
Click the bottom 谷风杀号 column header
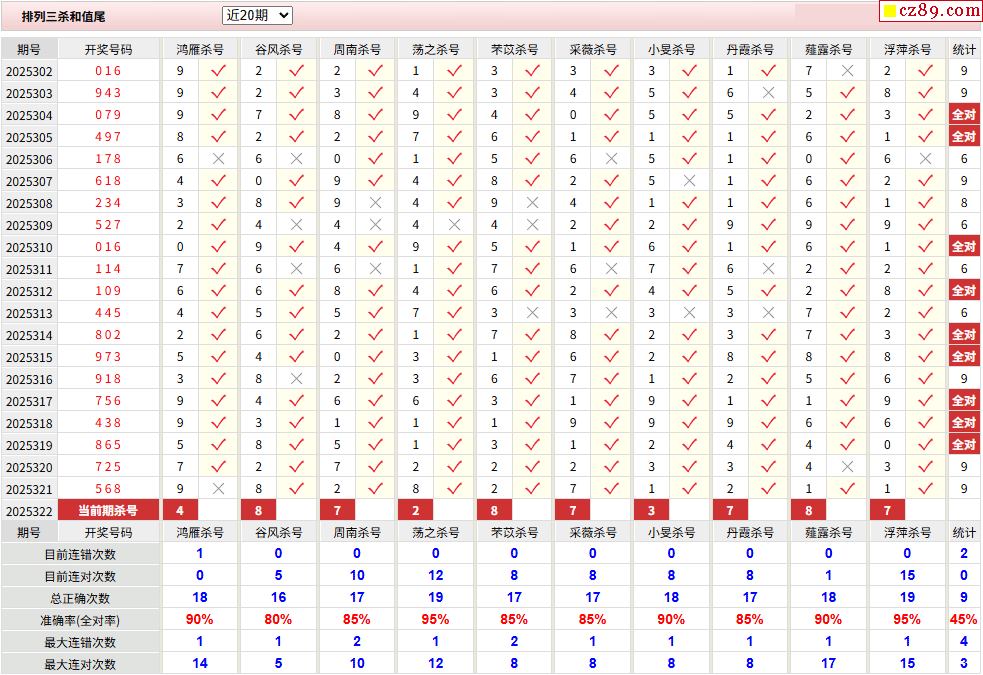278,532
